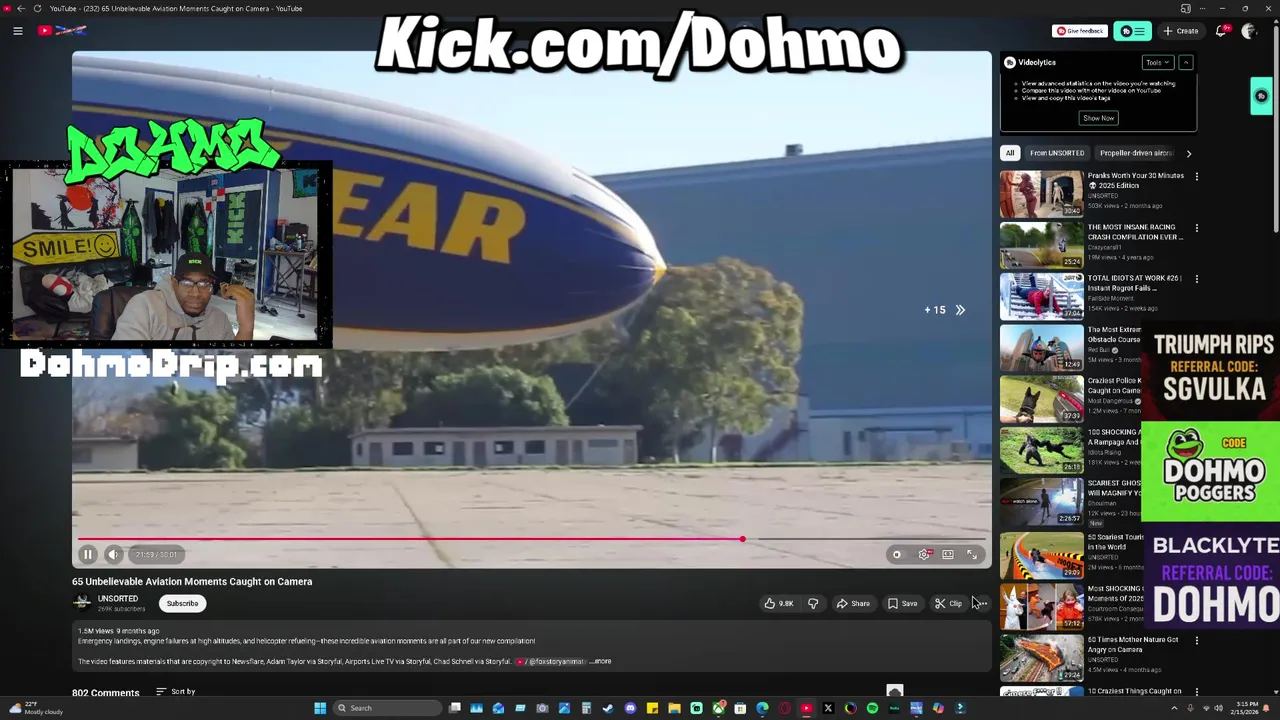
Task: Like the video (9.8K)
Action: (x=779, y=603)
